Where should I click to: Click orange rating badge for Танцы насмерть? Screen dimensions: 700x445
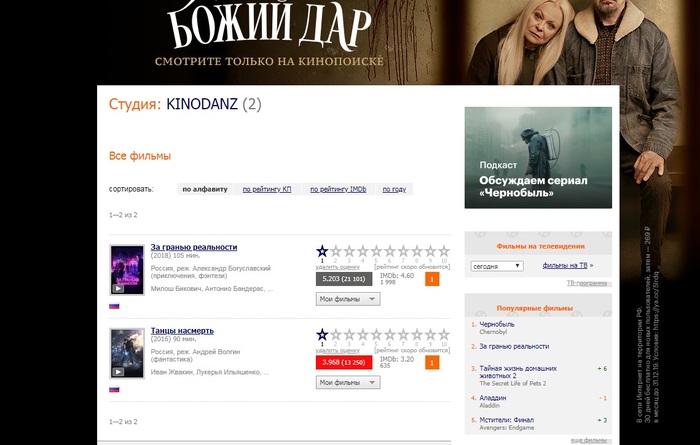(432, 362)
